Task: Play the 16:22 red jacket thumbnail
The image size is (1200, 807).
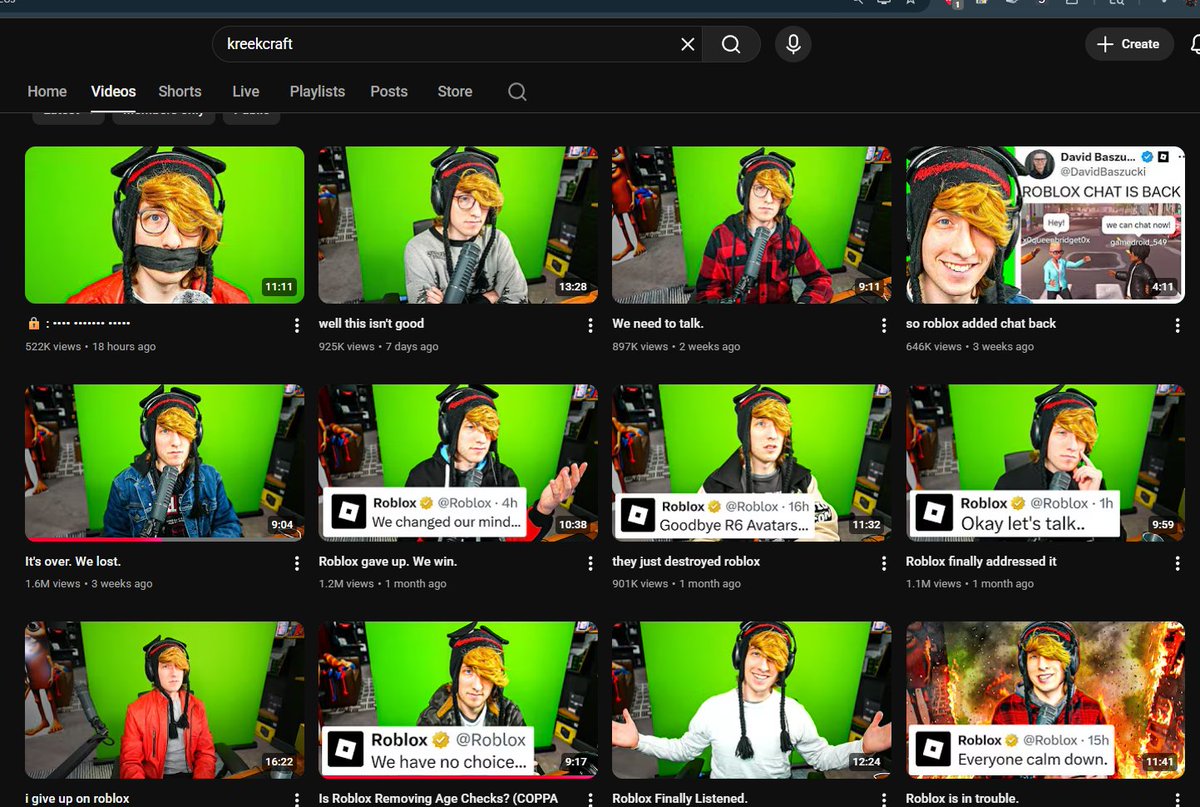Action: 164,700
